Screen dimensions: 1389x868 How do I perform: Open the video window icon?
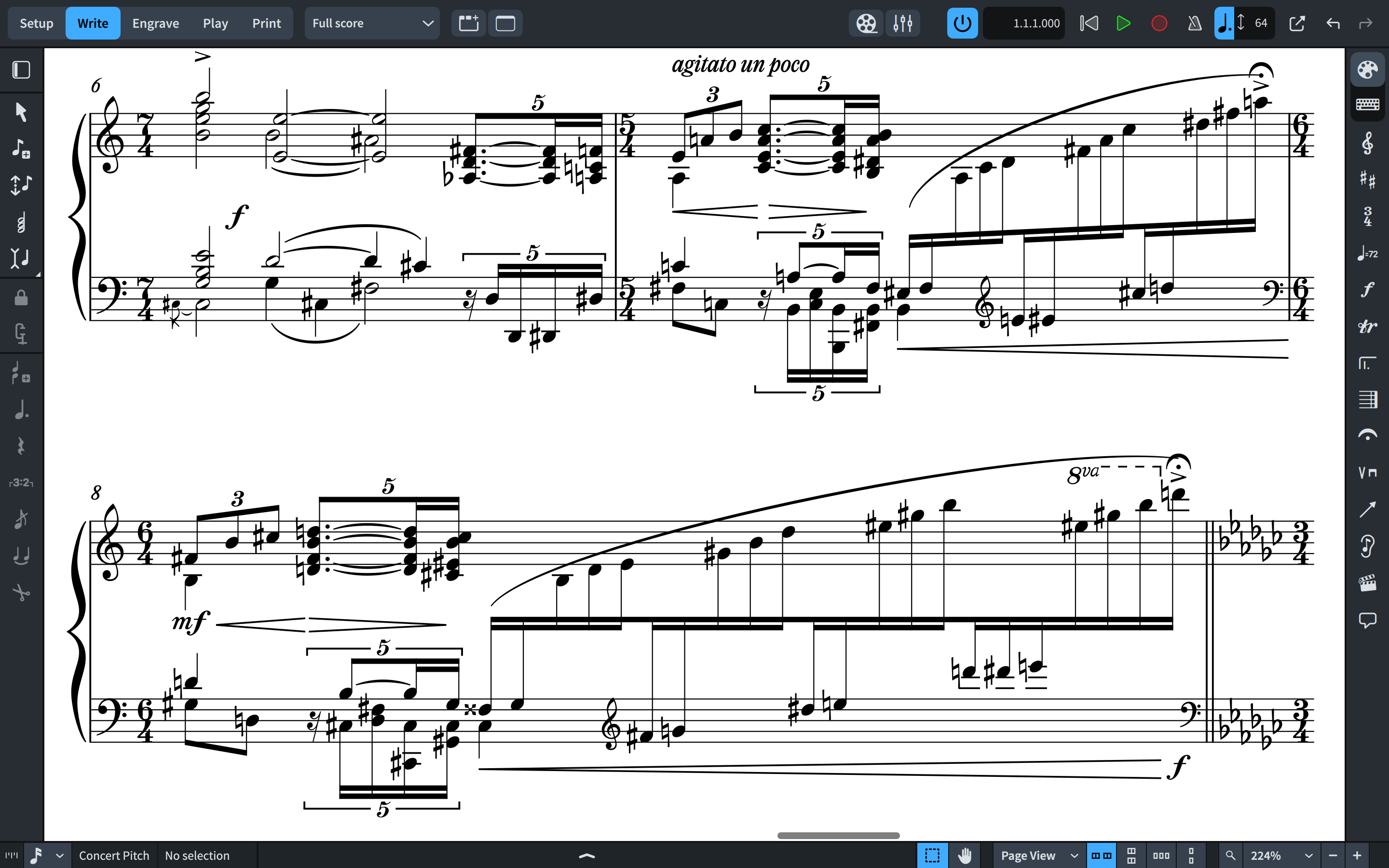866,24
